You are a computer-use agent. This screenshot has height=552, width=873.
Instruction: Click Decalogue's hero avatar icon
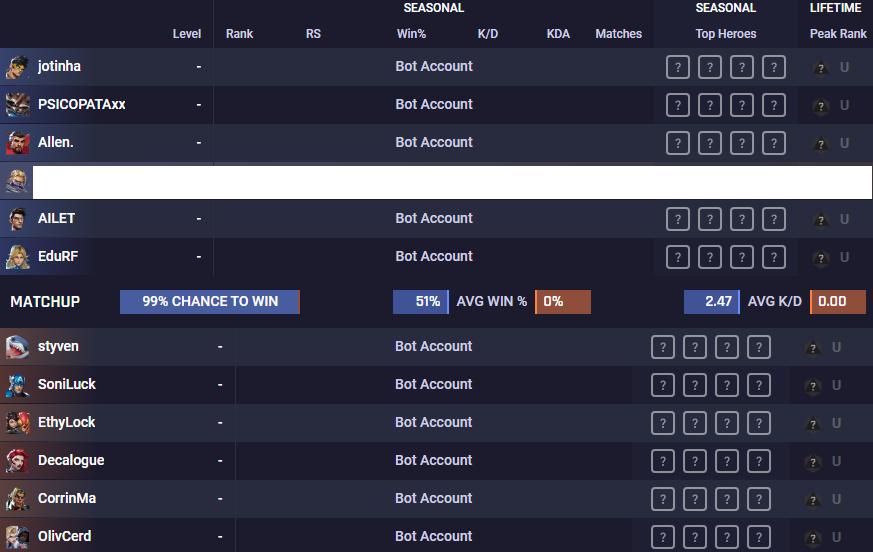point(17,461)
